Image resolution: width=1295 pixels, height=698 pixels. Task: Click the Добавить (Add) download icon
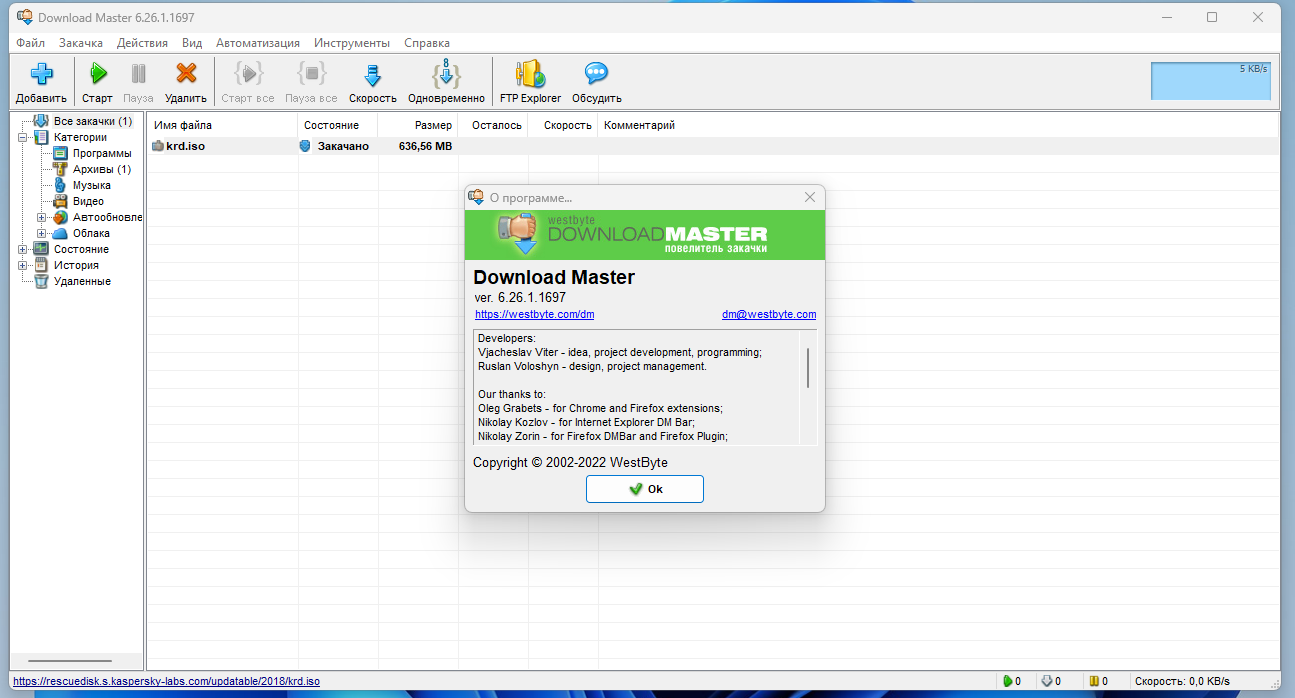41,75
